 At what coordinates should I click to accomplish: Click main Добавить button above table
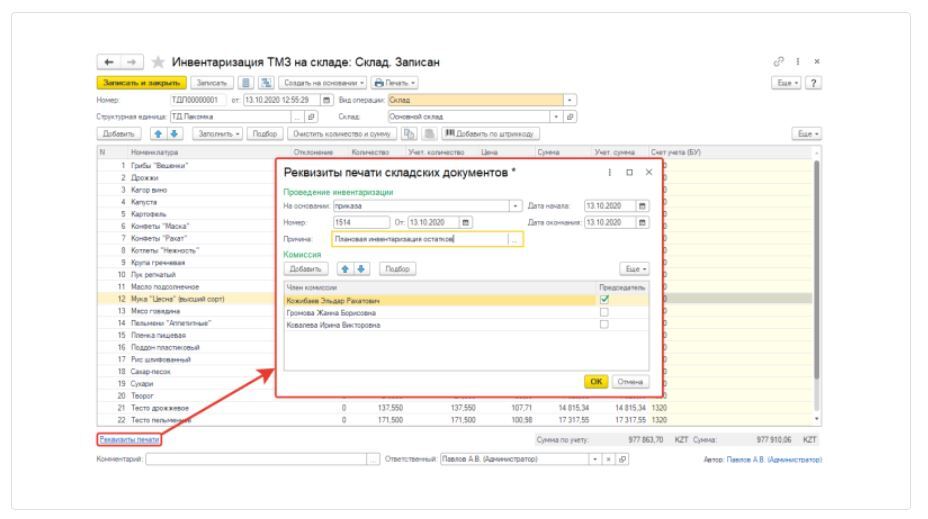[119, 134]
